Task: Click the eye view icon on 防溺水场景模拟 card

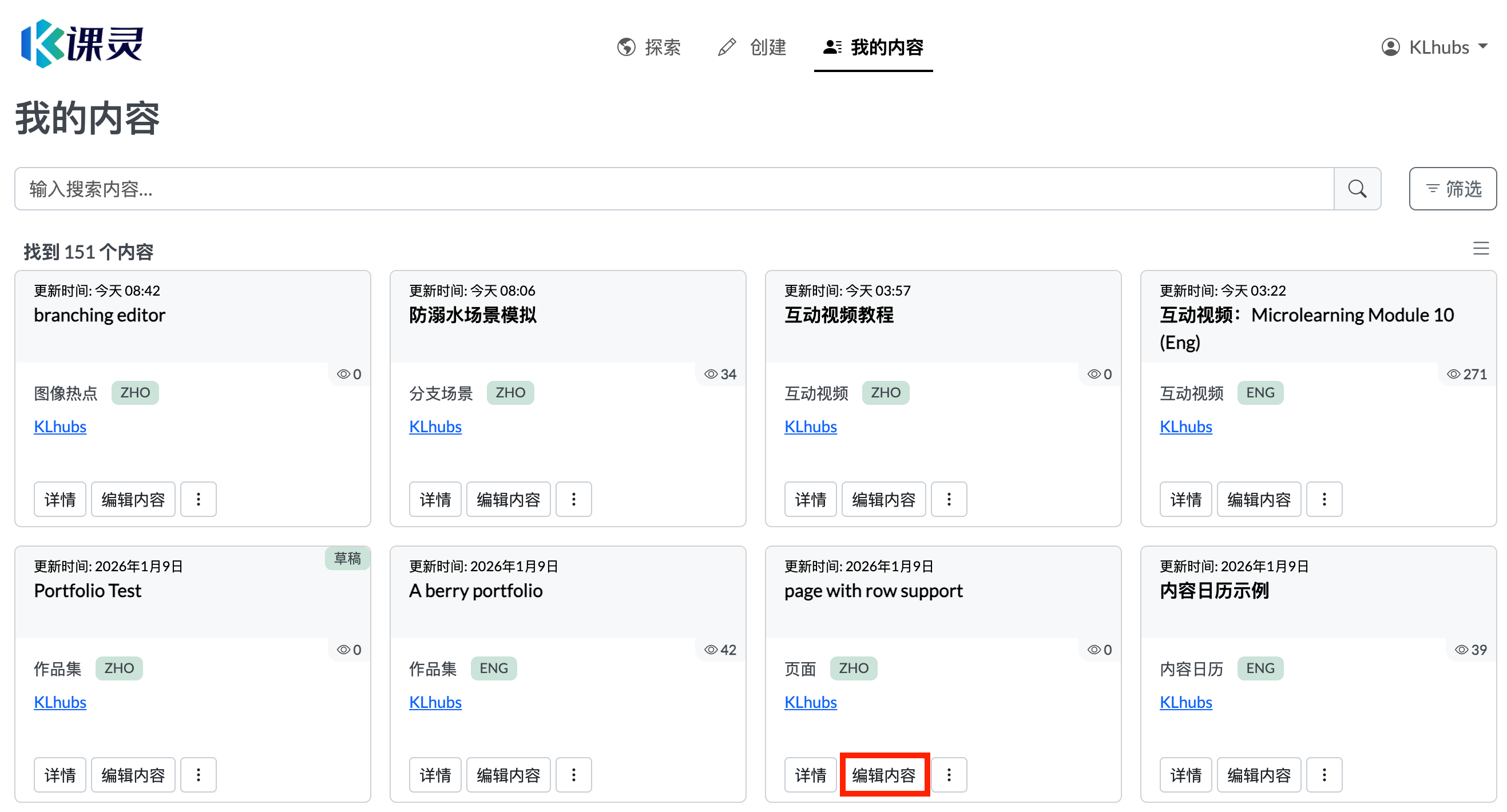Action: point(710,374)
